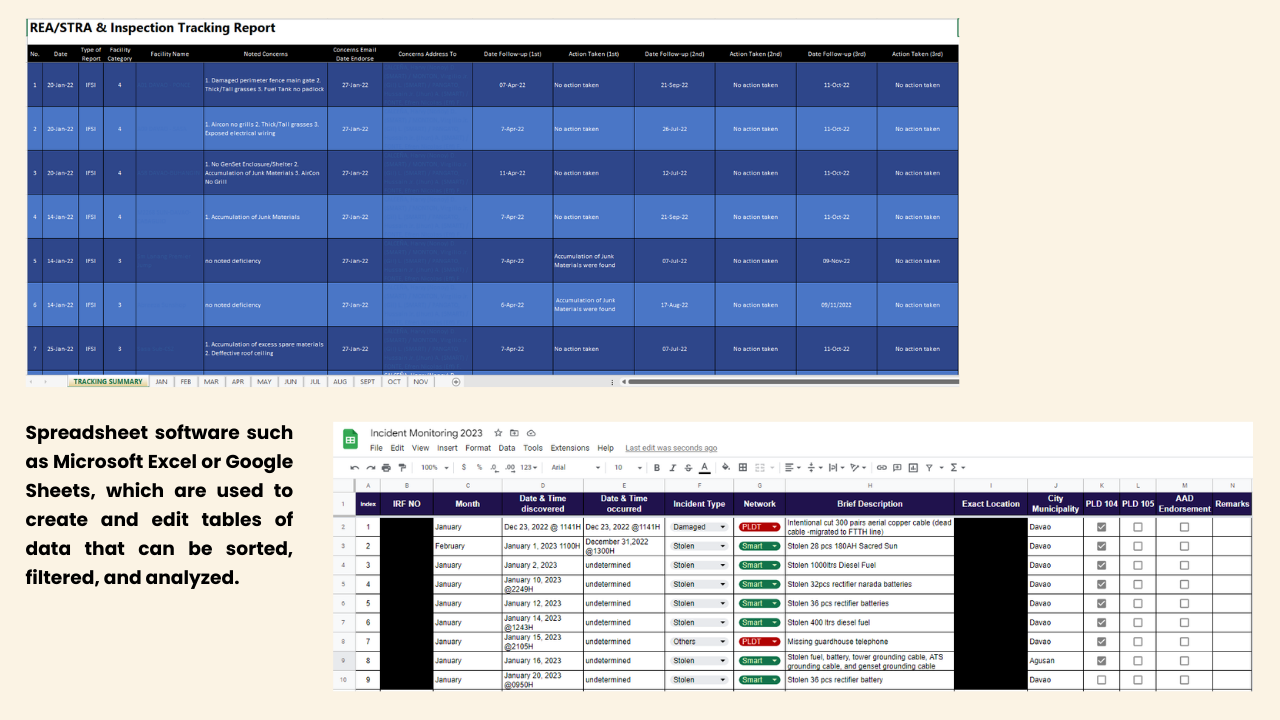Open Incident Type Others dropdown in row 7
This screenshot has height=720, width=1280.
[x=698, y=641]
